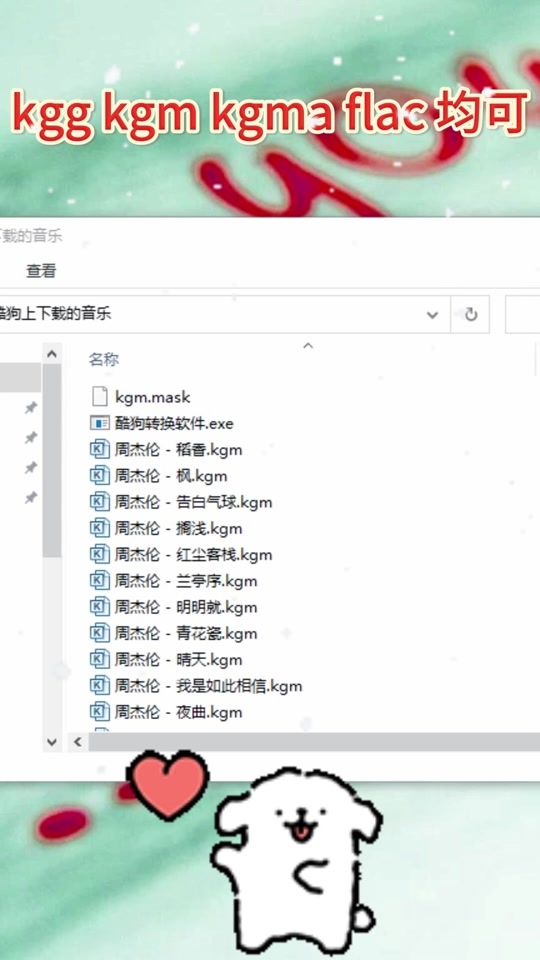The image size is (540, 960).
Task: Click the icon of 周杰伦 - 红尘客栈.kgm
Action: (100, 554)
